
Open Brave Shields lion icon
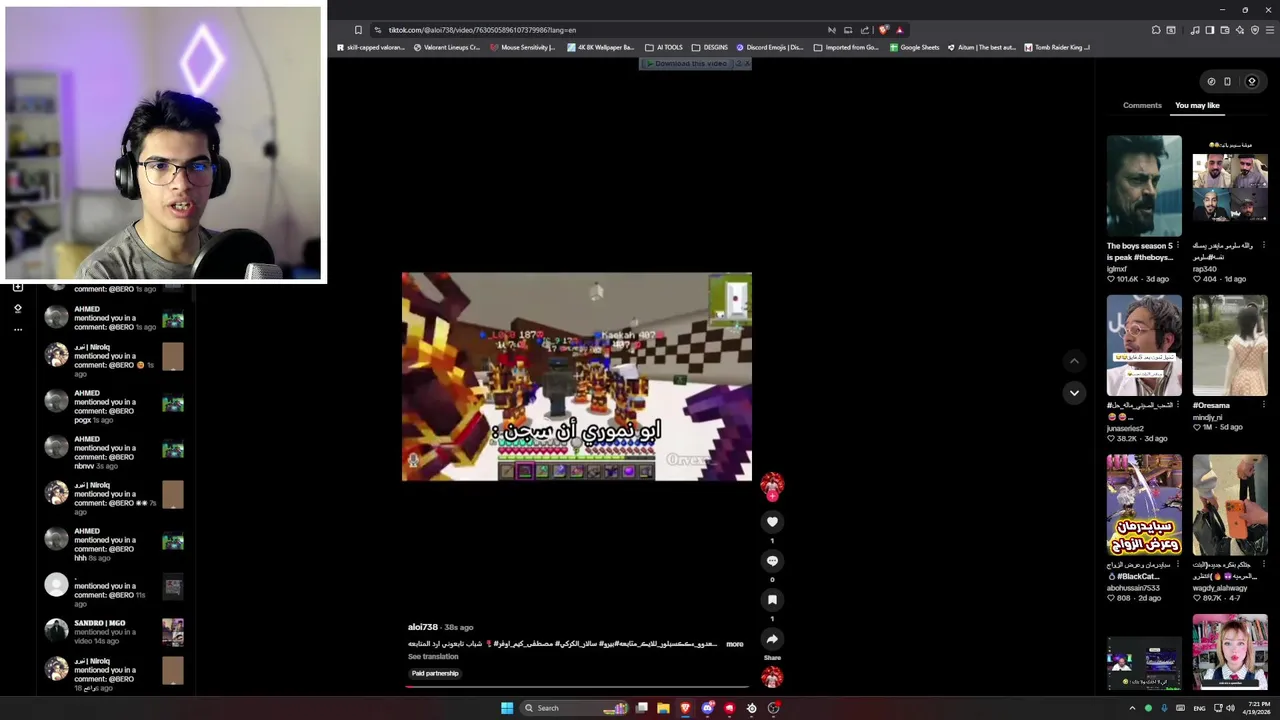click(x=884, y=30)
